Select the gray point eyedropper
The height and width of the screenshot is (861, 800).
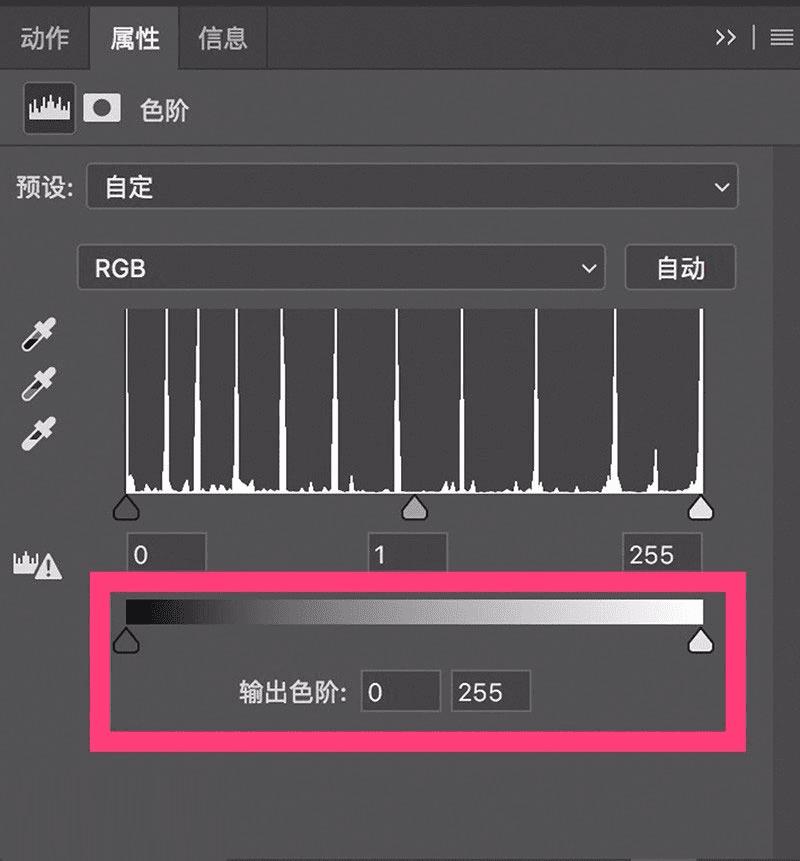(38, 383)
